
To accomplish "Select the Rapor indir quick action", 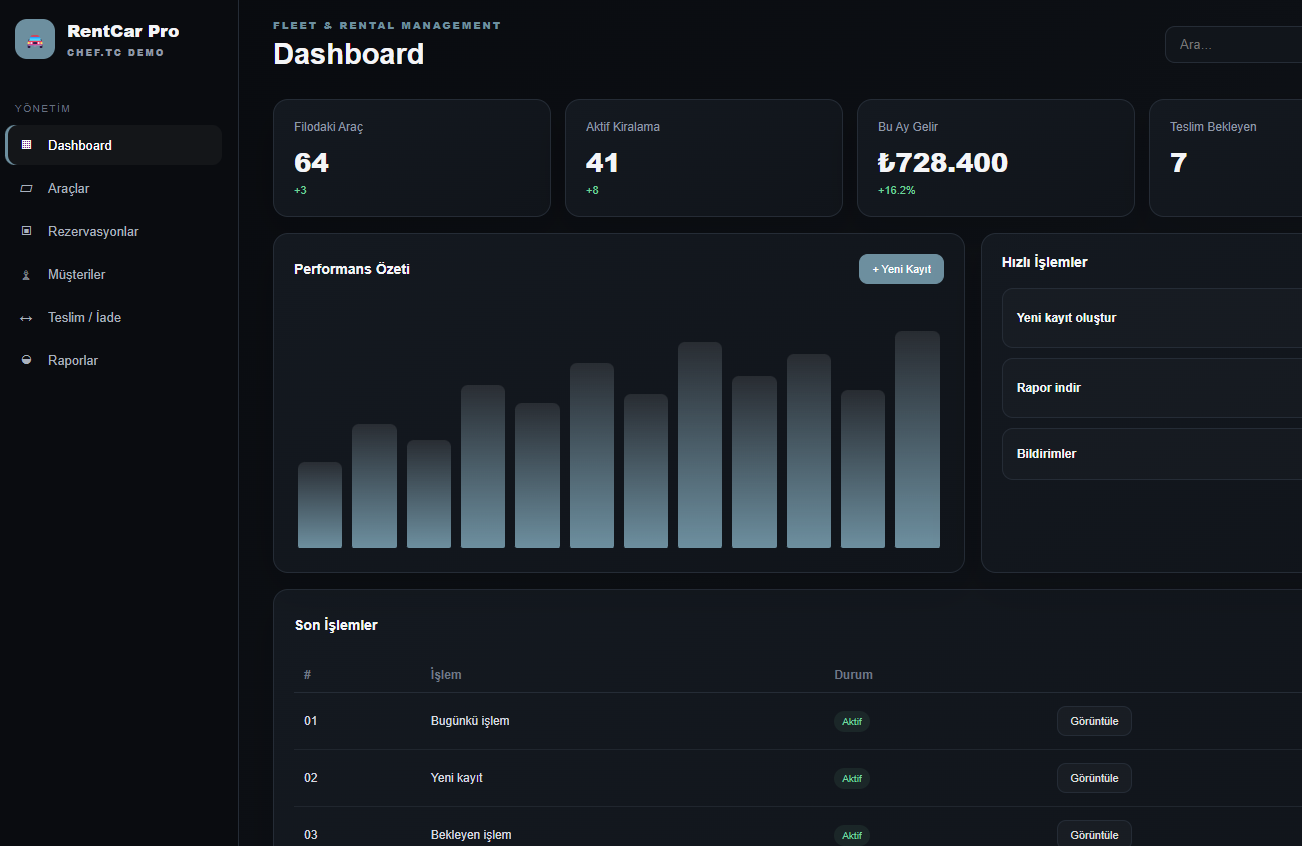I will (1152, 388).
